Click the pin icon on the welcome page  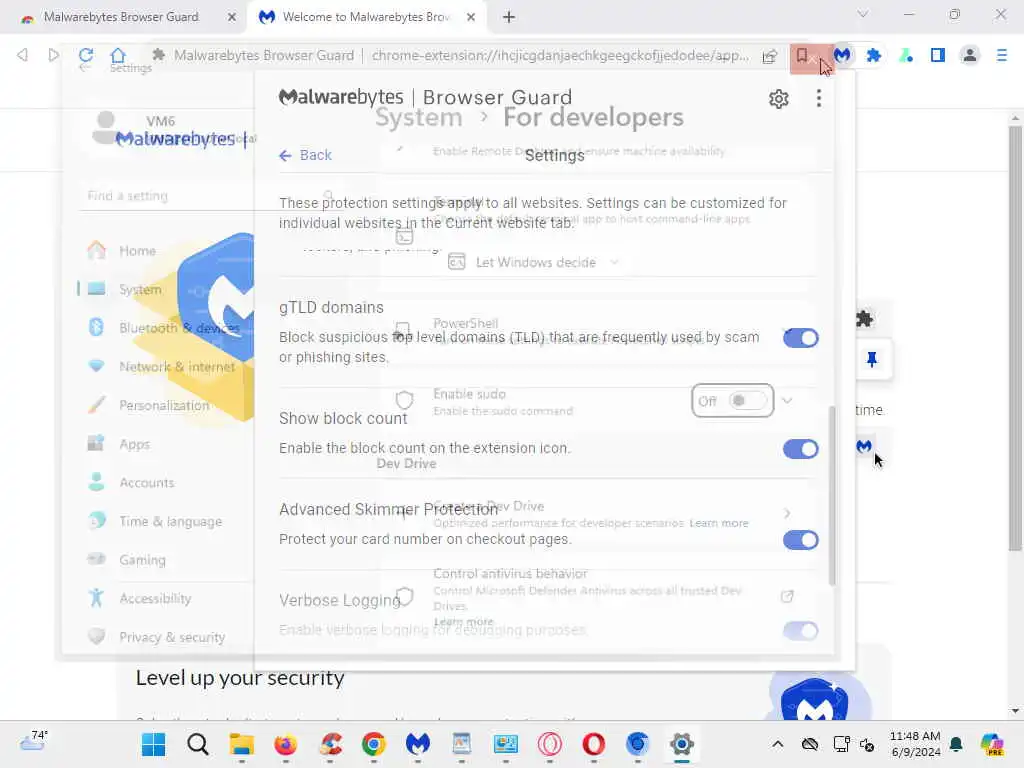click(x=872, y=359)
